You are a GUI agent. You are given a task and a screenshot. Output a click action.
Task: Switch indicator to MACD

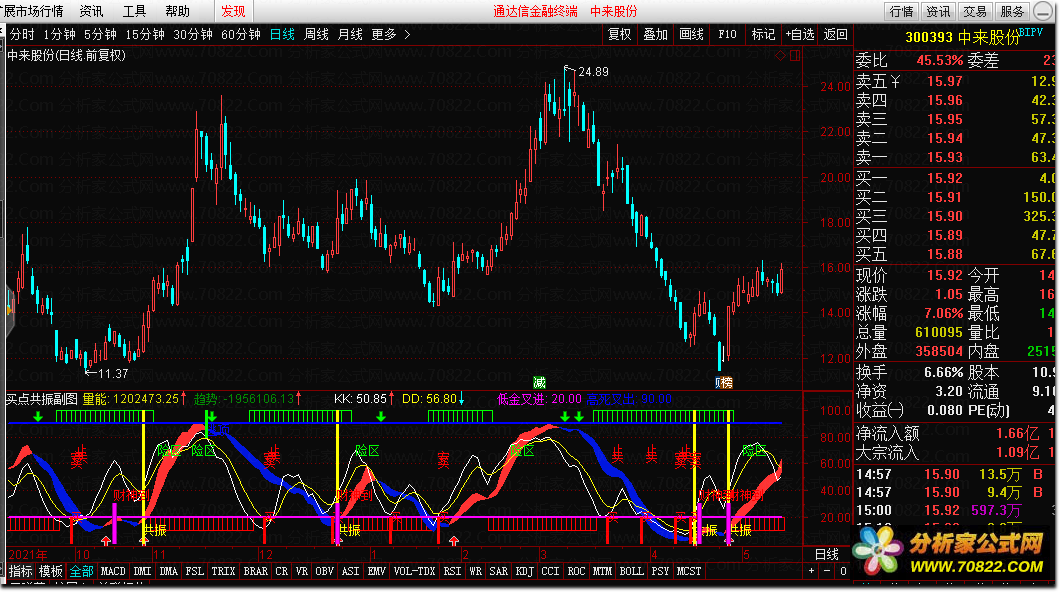tap(113, 572)
